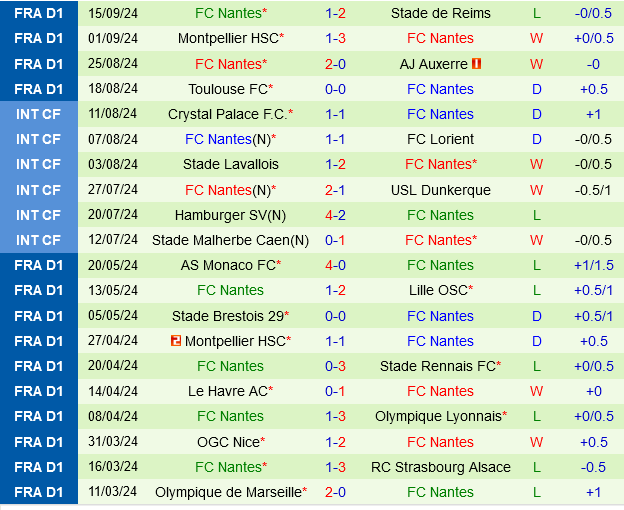This screenshot has width=624, height=510.
Task: Click the red card icon before Montpellier HSC
Action: pyautogui.click(x=176, y=341)
